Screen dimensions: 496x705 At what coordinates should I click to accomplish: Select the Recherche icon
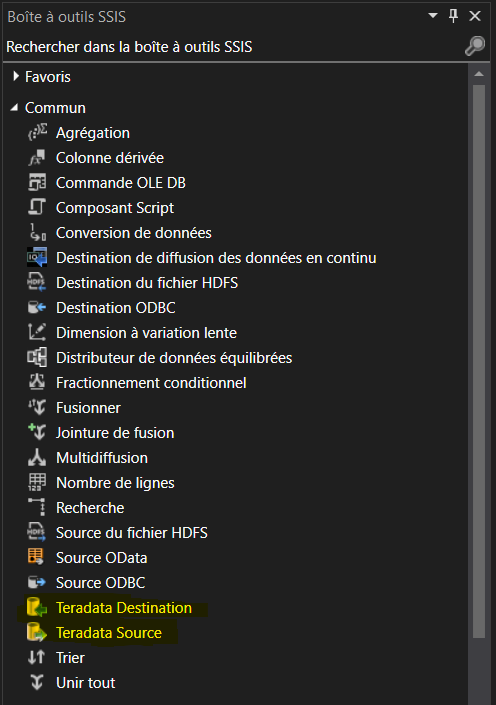coord(37,508)
